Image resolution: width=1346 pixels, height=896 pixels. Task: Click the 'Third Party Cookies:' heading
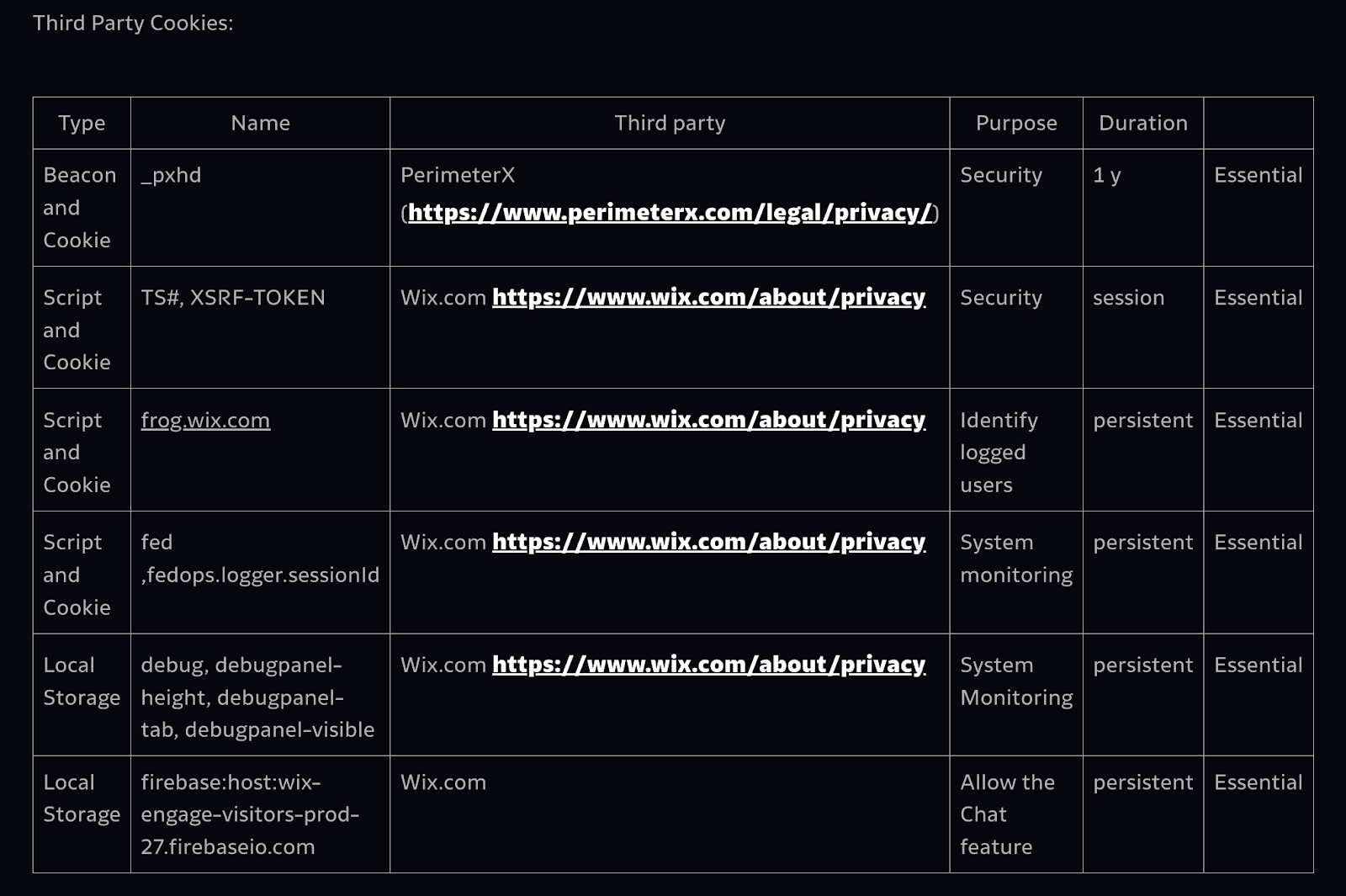pos(133,23)
